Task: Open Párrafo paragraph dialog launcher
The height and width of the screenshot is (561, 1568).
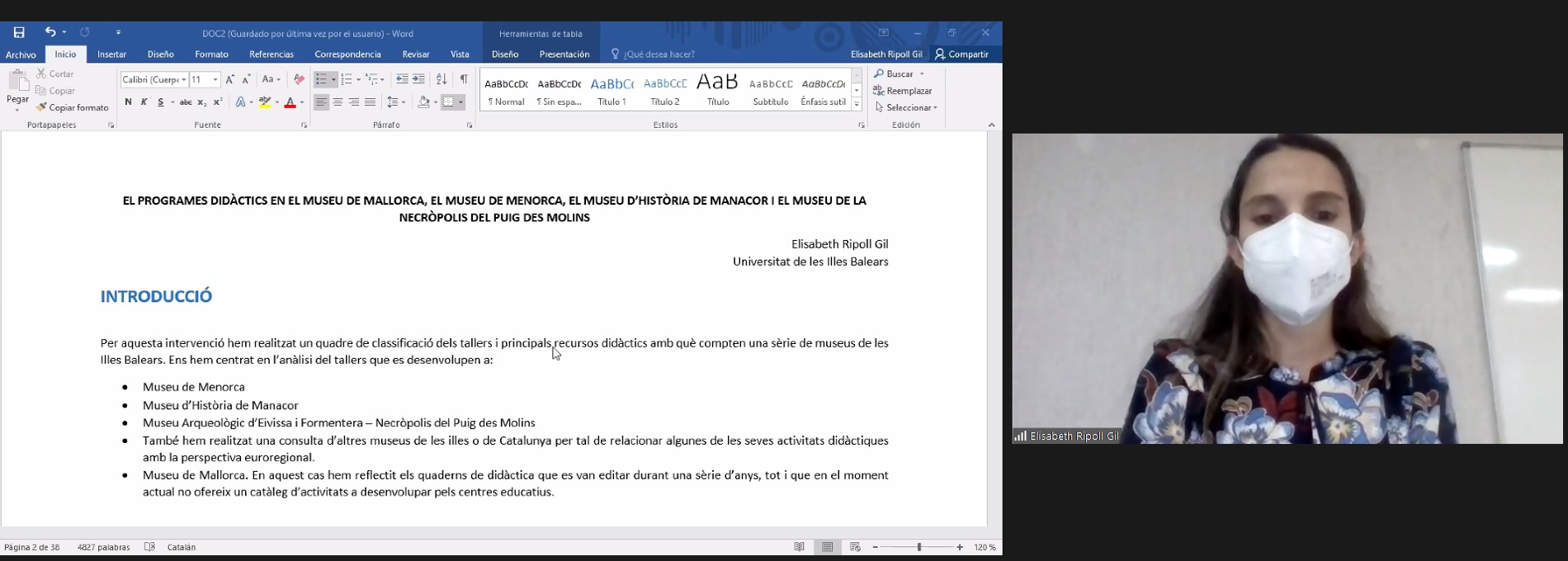Action: [470, 125]
